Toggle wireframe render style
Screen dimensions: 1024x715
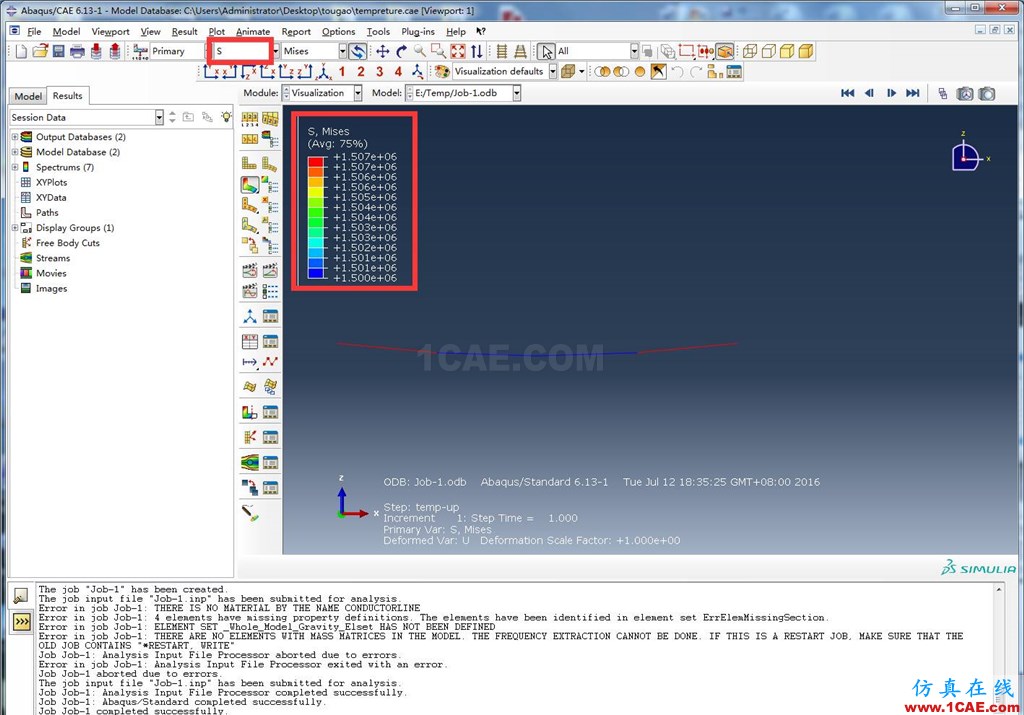point(750,51)
